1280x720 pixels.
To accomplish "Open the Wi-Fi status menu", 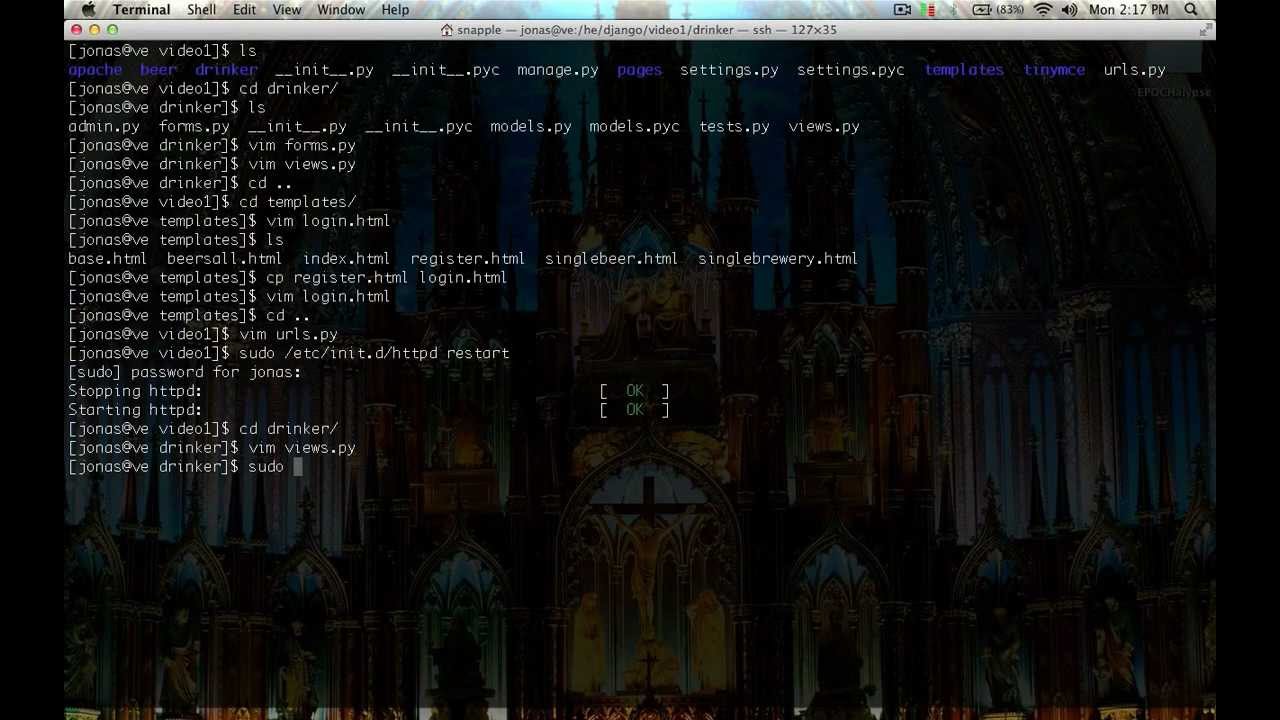I will coord(1043,9).
